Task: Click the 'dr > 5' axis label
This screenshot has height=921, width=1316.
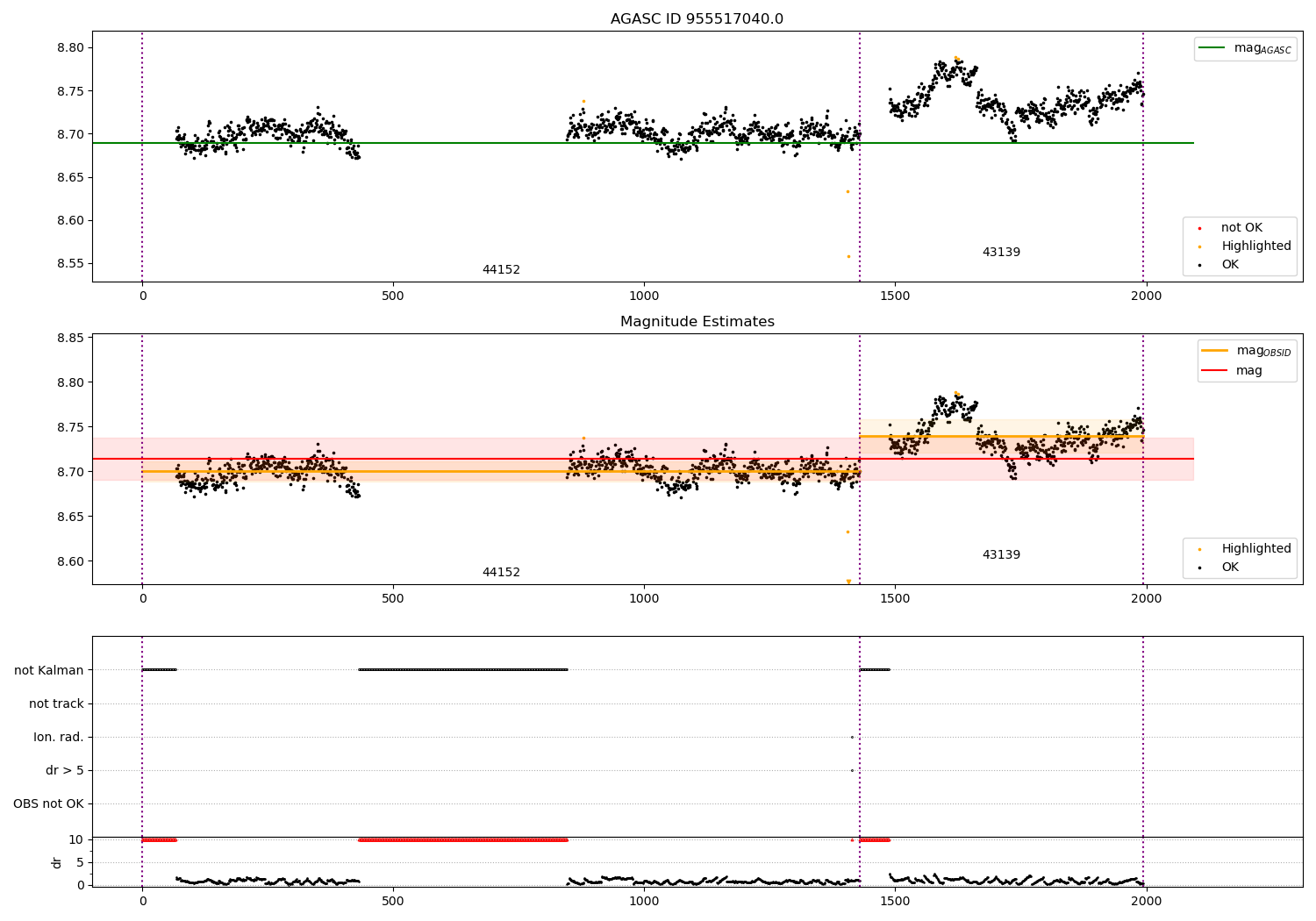Action: 65,770
